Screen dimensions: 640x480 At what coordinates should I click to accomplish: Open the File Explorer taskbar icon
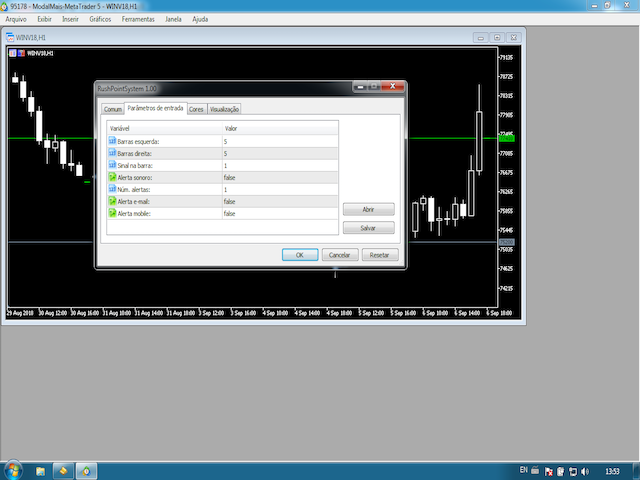(x=40, y=471)
